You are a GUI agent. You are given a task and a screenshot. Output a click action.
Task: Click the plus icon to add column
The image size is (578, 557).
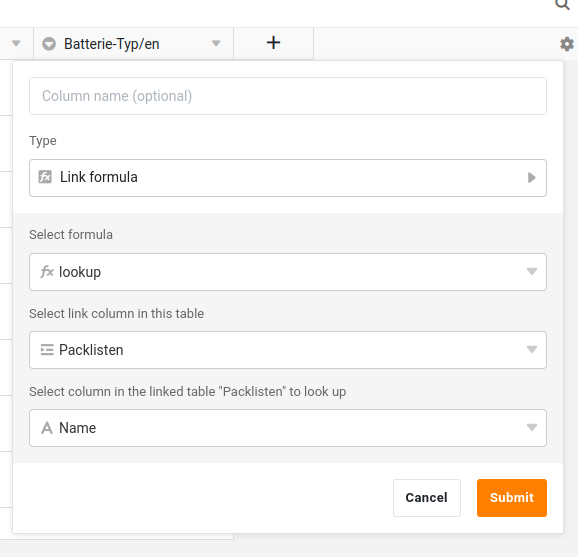(273, 43)
